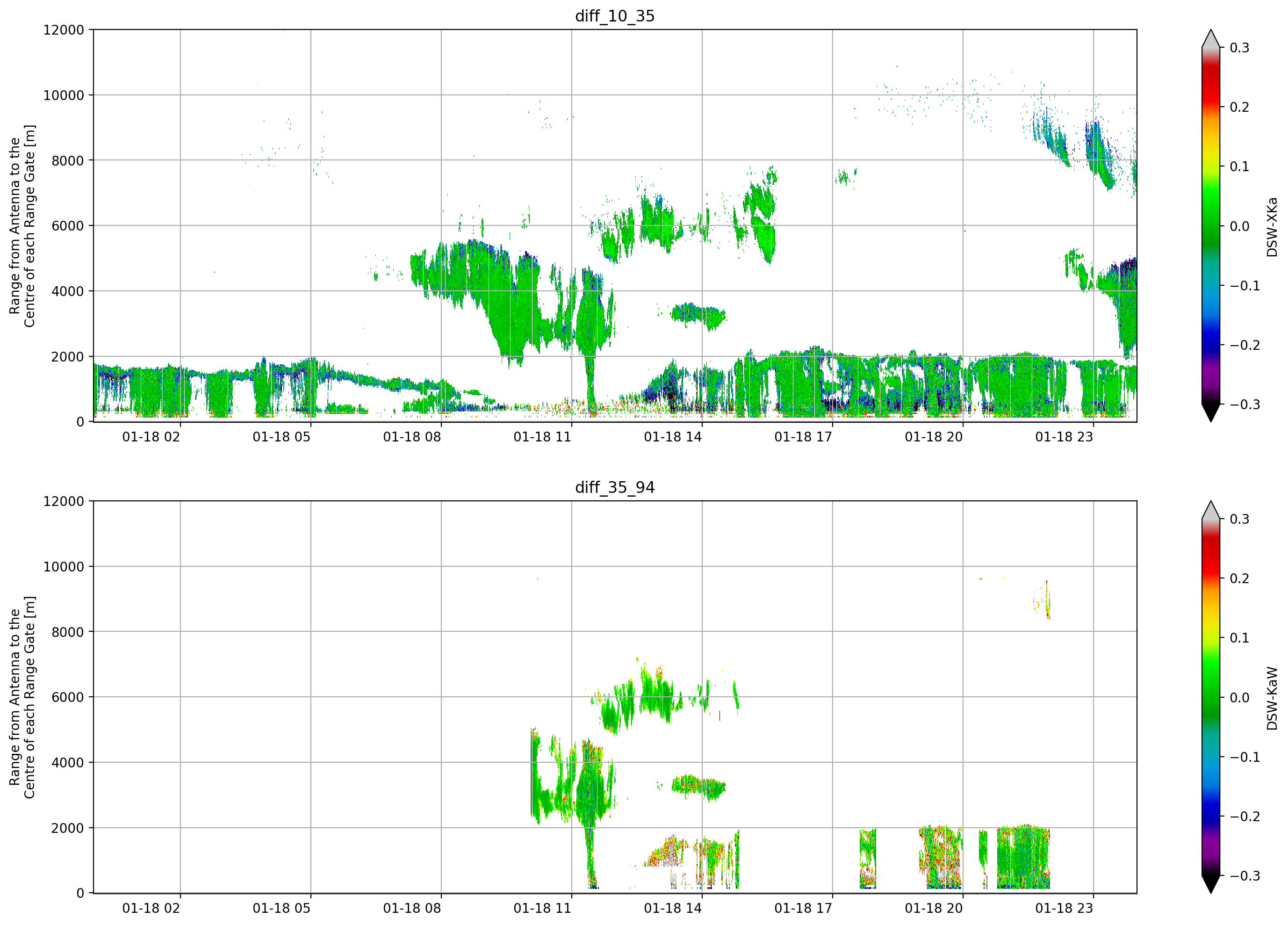The image size is (1288, 925).
Task: Click the 0.2 tick on the DSW-KaW colorbar
Action: [1240, 578]
